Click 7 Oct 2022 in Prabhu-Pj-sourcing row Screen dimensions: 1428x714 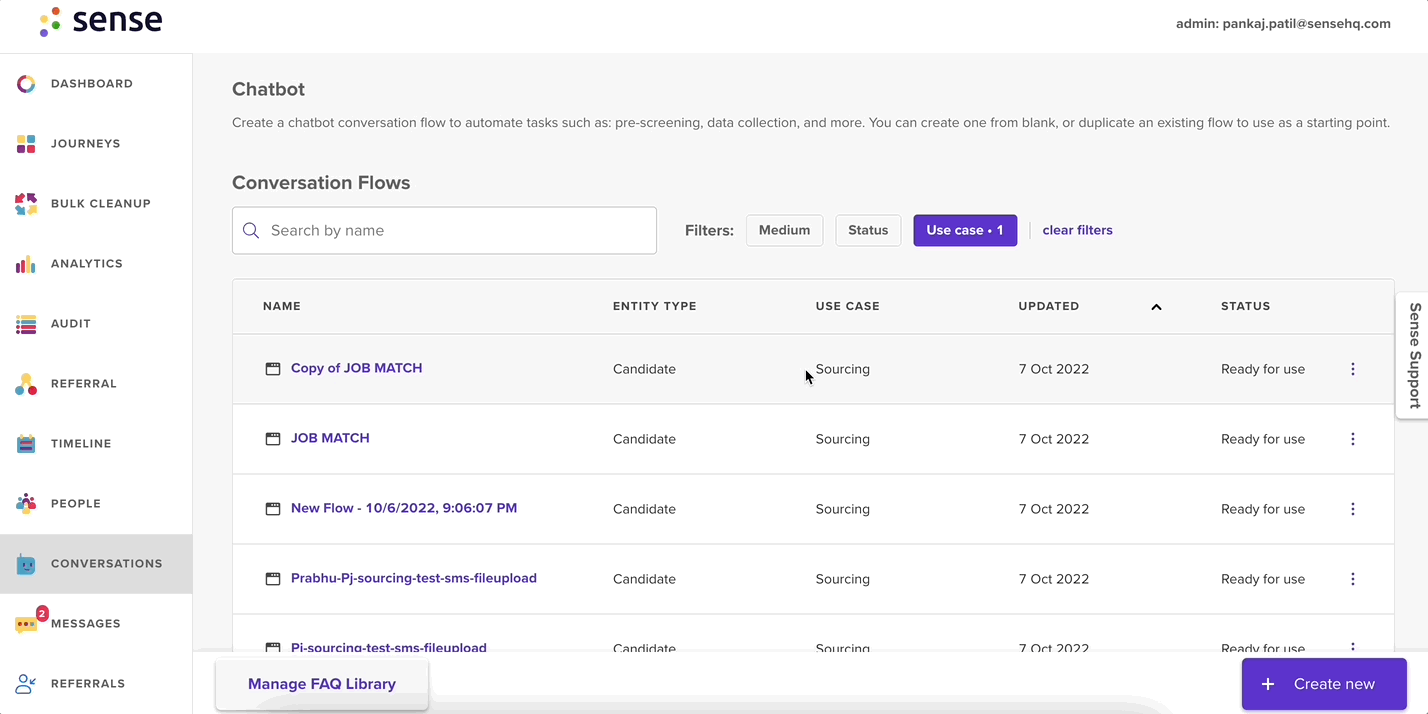coord(1054,579)
